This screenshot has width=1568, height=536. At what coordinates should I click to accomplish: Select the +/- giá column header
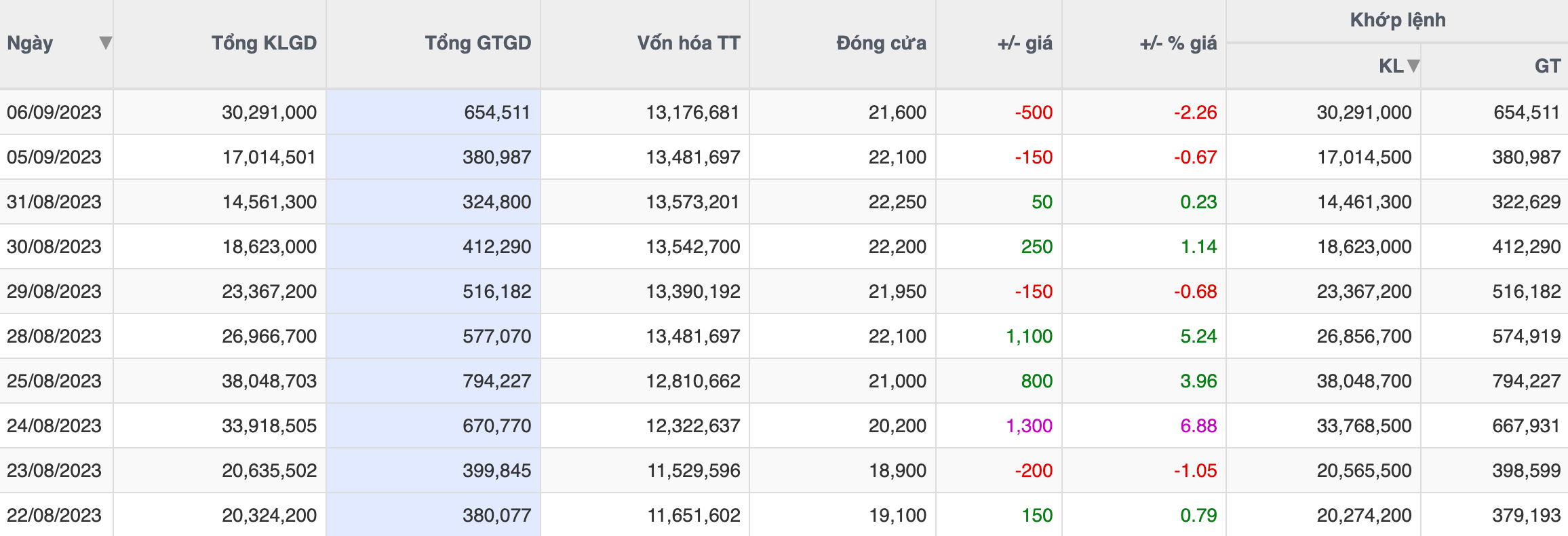1025,43
